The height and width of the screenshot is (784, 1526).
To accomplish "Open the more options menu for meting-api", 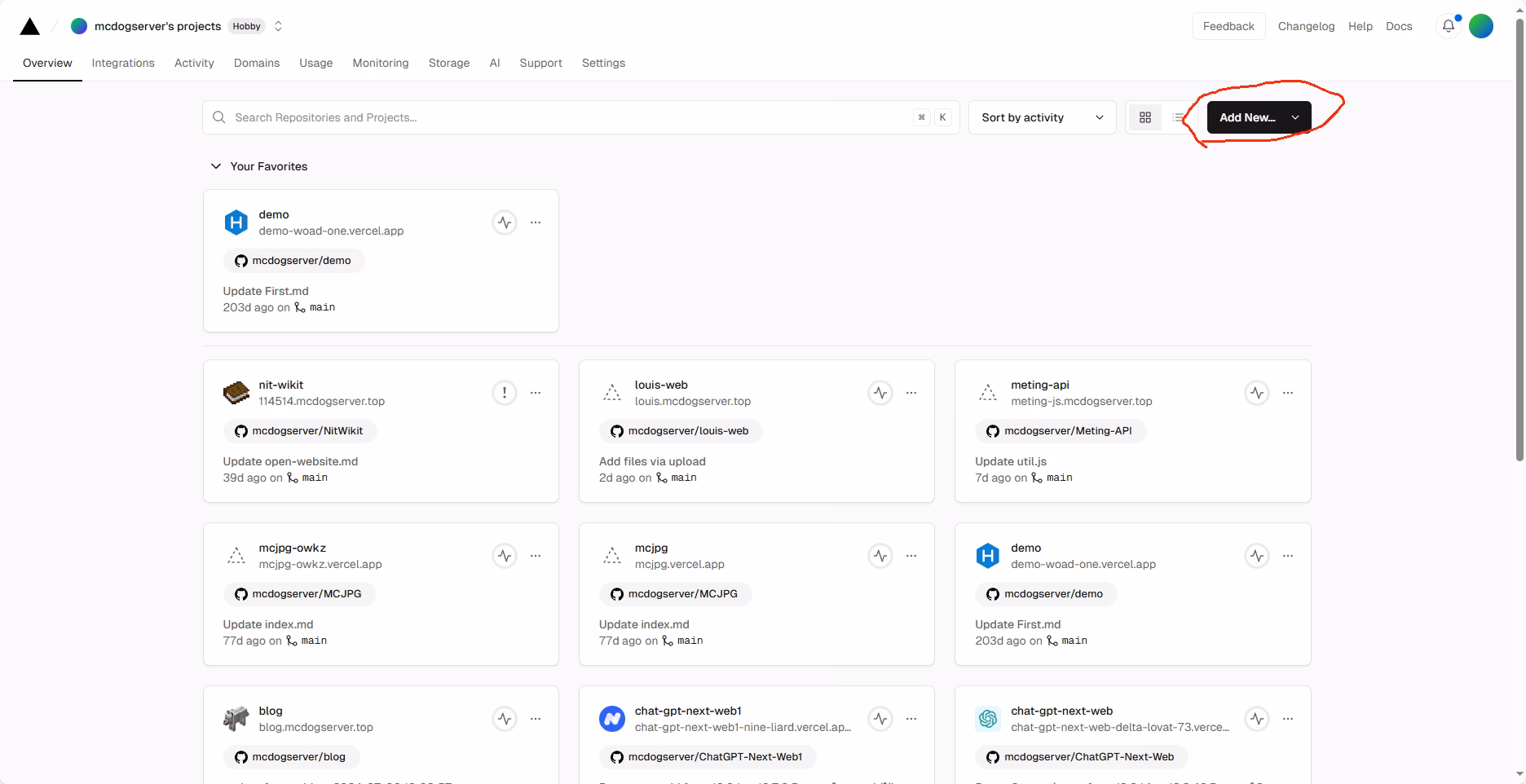I will pyautogui.click(x=1288, y=393).
